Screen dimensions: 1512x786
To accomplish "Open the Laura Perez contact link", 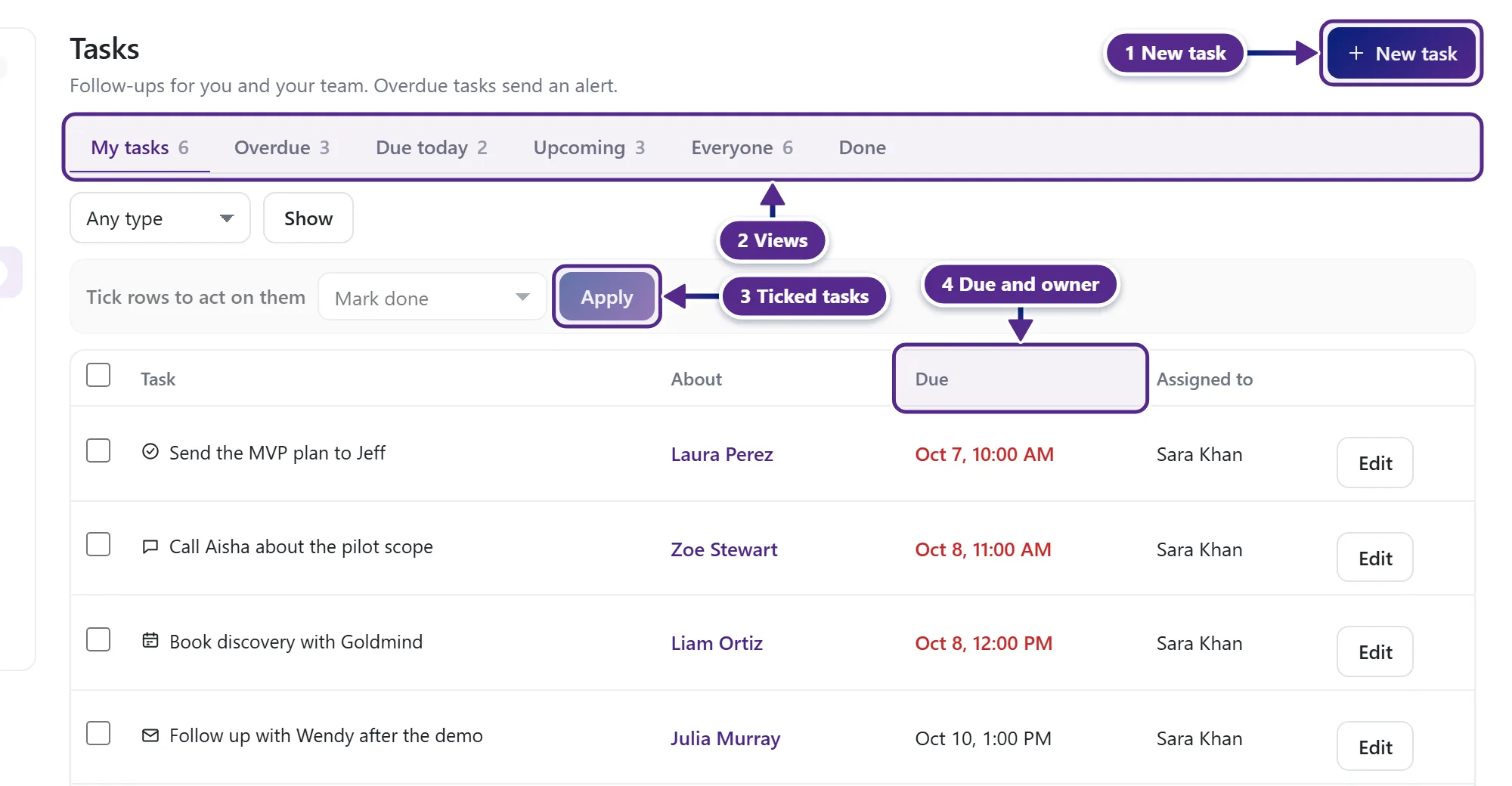I will pos(722,454).
